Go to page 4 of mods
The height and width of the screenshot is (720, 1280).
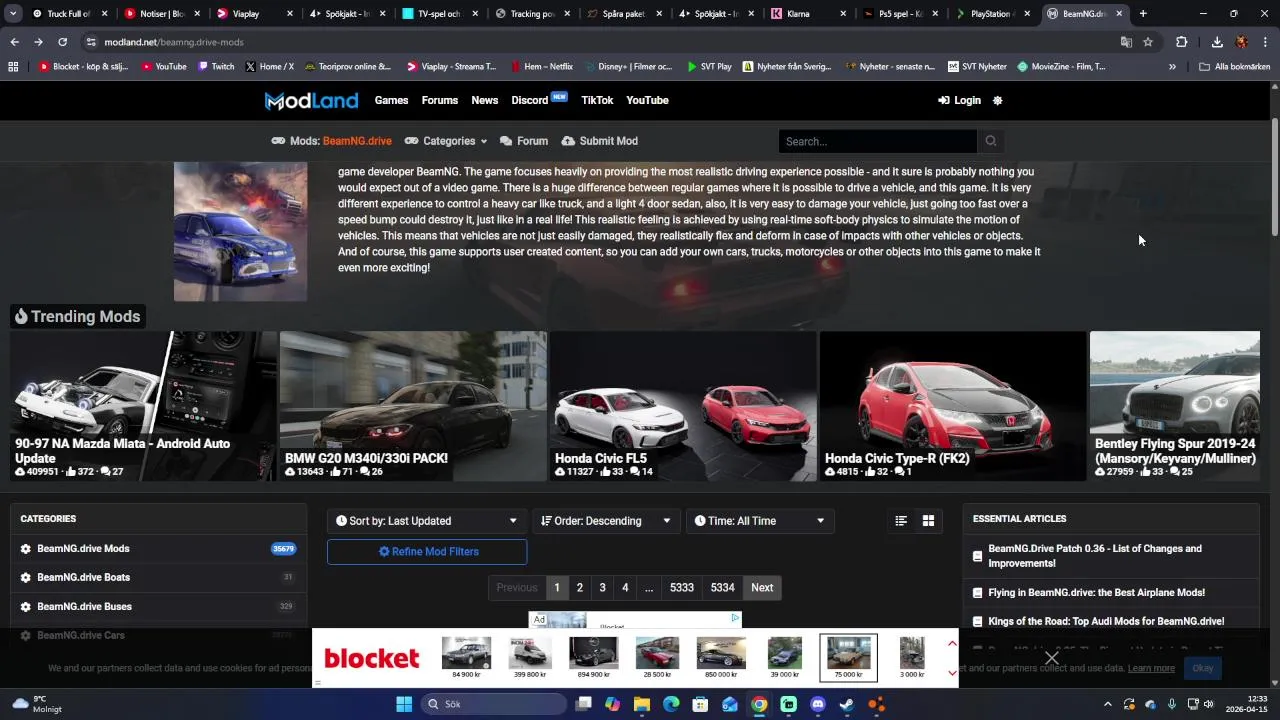(625, 588)
